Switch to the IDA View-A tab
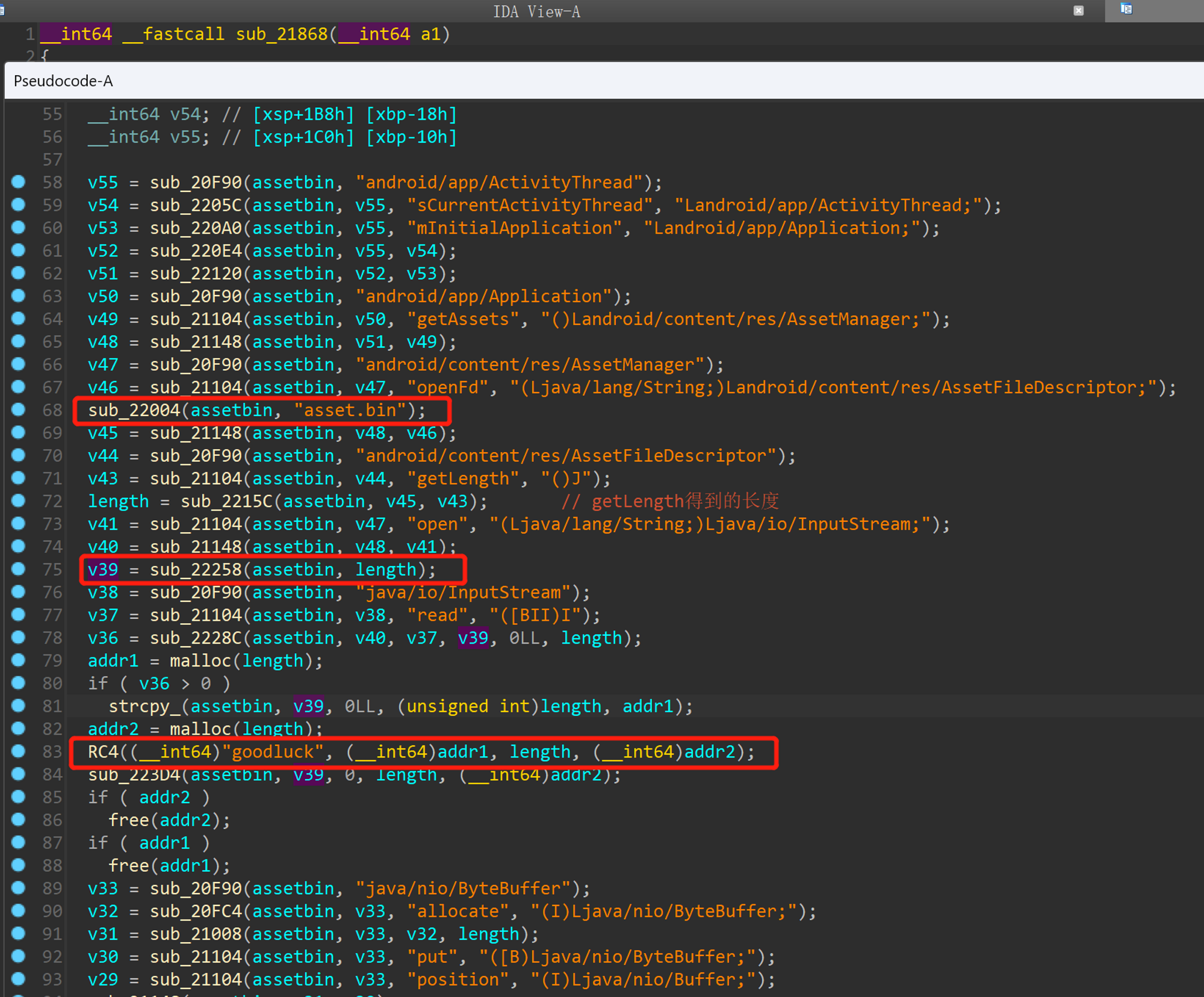The image size is (1204, 997). point(536,11)
